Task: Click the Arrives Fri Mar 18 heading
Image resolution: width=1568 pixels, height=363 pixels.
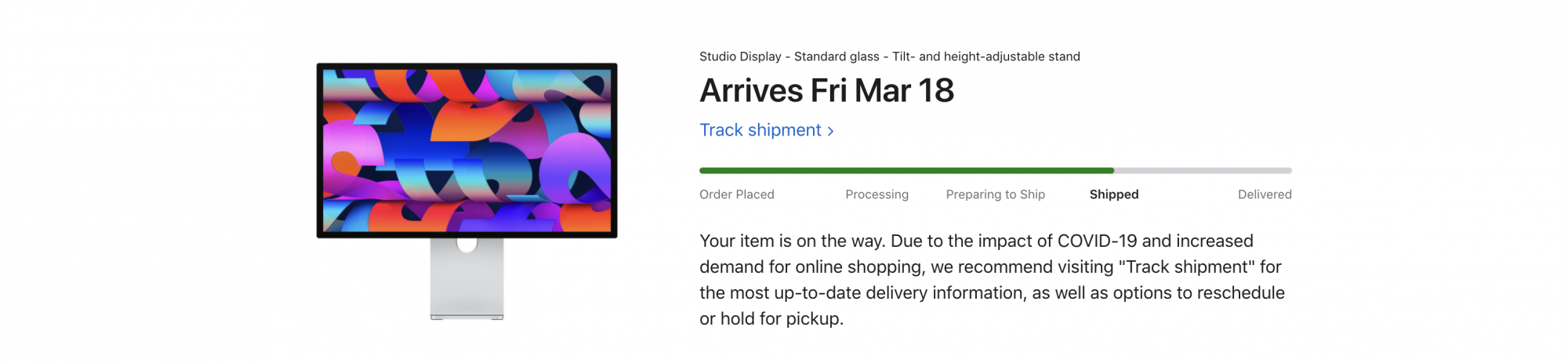Action: 826,91
